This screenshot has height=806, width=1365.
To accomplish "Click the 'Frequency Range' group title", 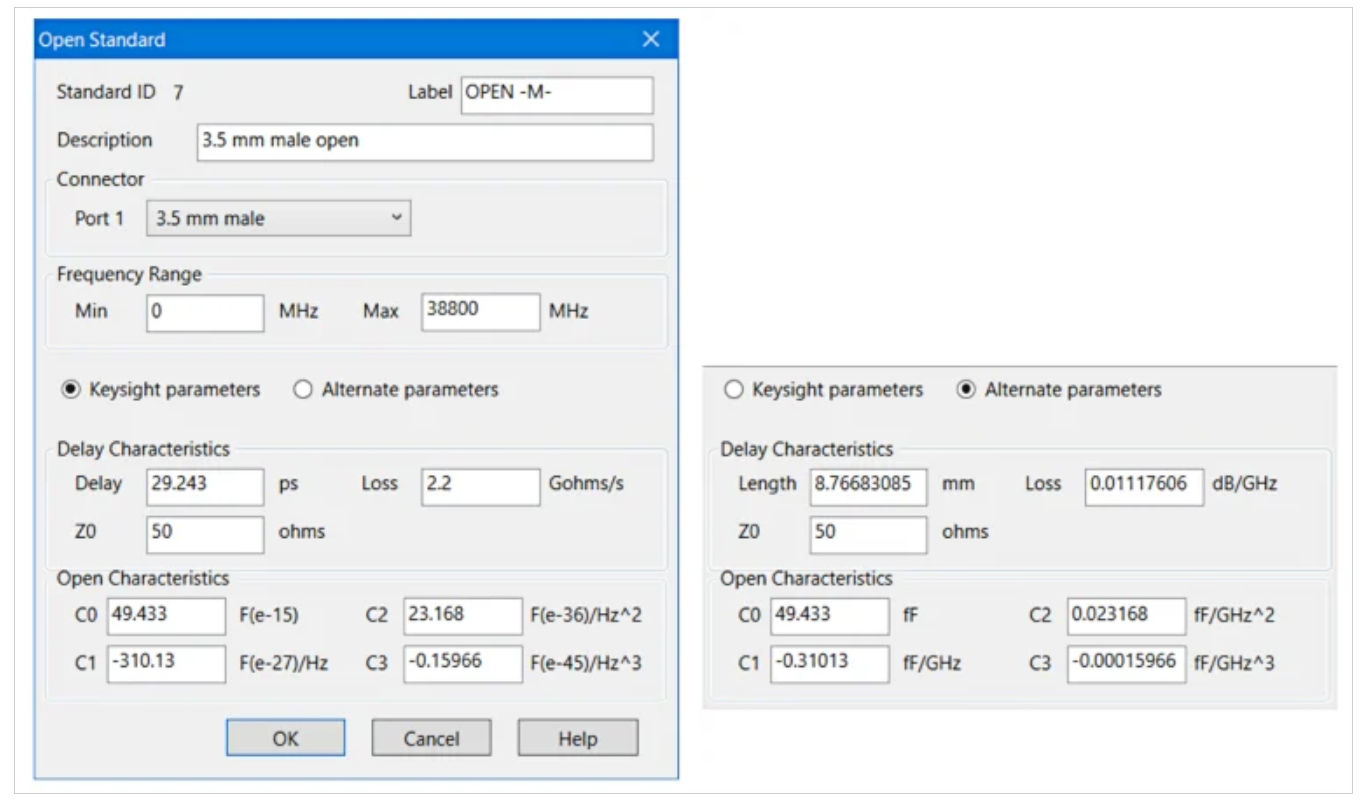I will coord(128,274).
